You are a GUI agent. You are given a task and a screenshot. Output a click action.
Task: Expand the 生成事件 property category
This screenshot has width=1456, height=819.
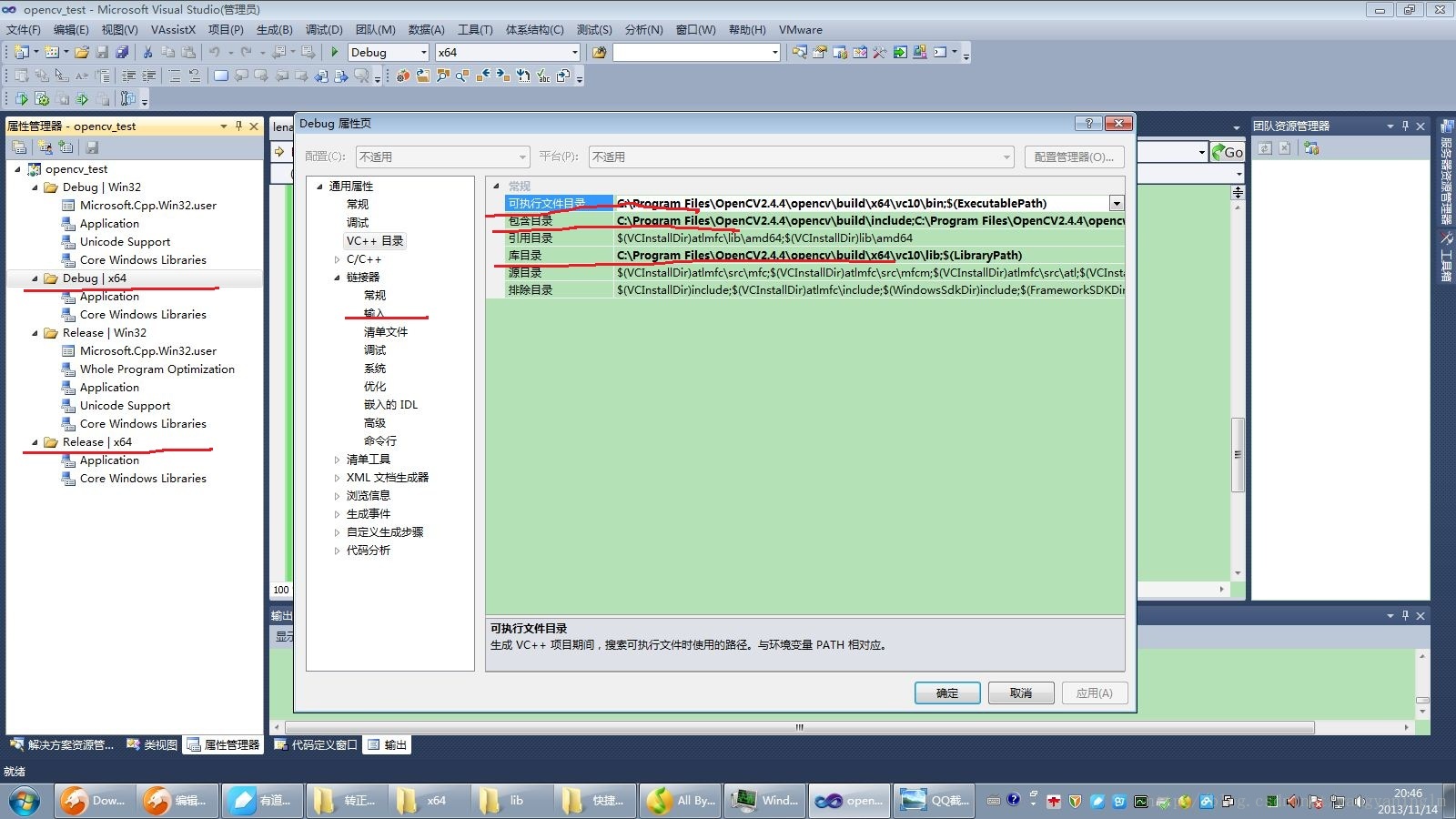(337, 514)
